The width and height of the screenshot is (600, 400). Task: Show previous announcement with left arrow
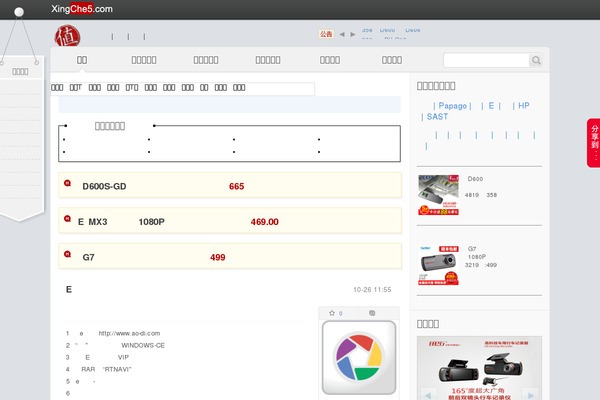tap(342, 34)
